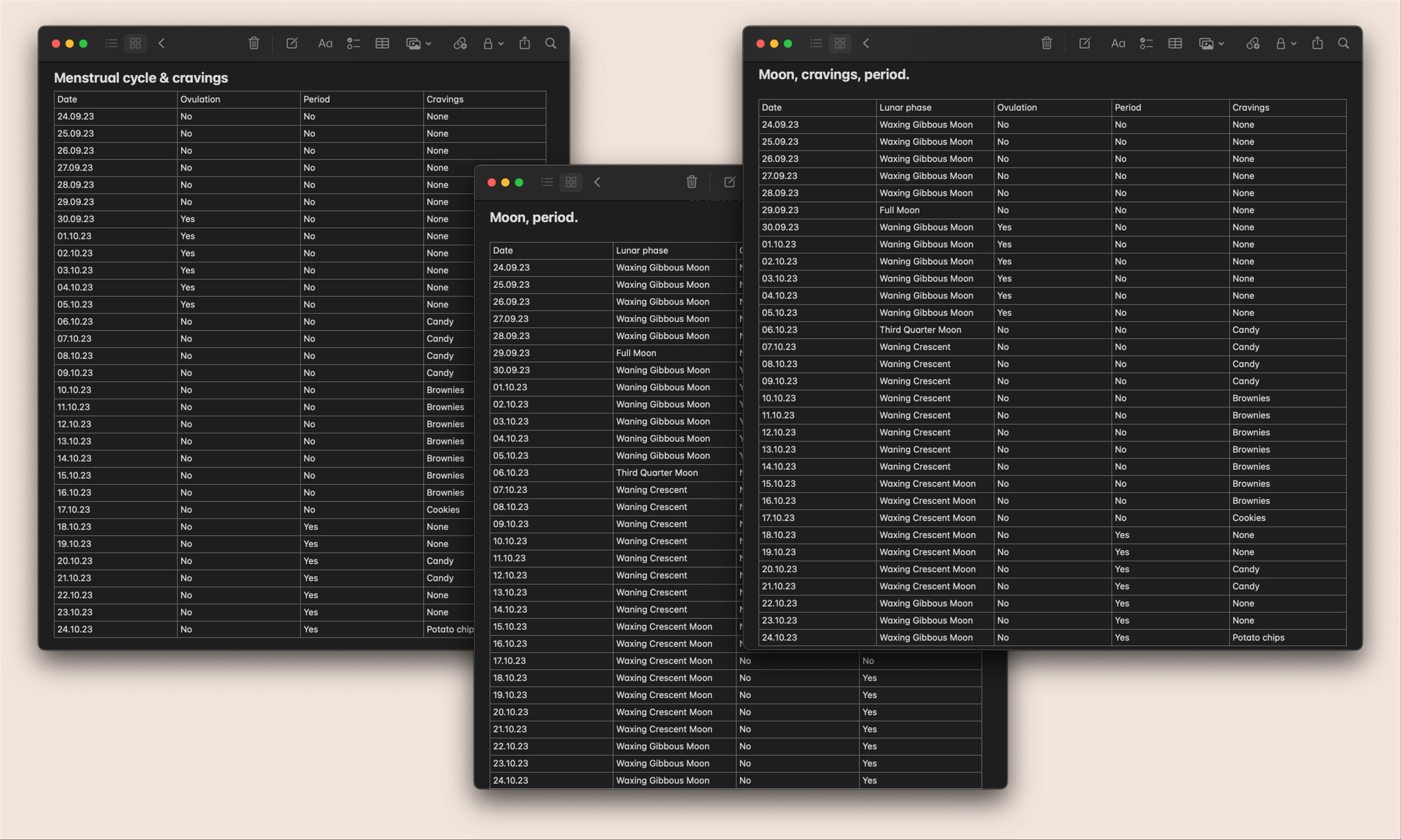This screenshot has width=1401, height=840.
Task: Switch to gallery view in Moon, cravings, period window
Action: pyautogui.click(x=840, y=43)
